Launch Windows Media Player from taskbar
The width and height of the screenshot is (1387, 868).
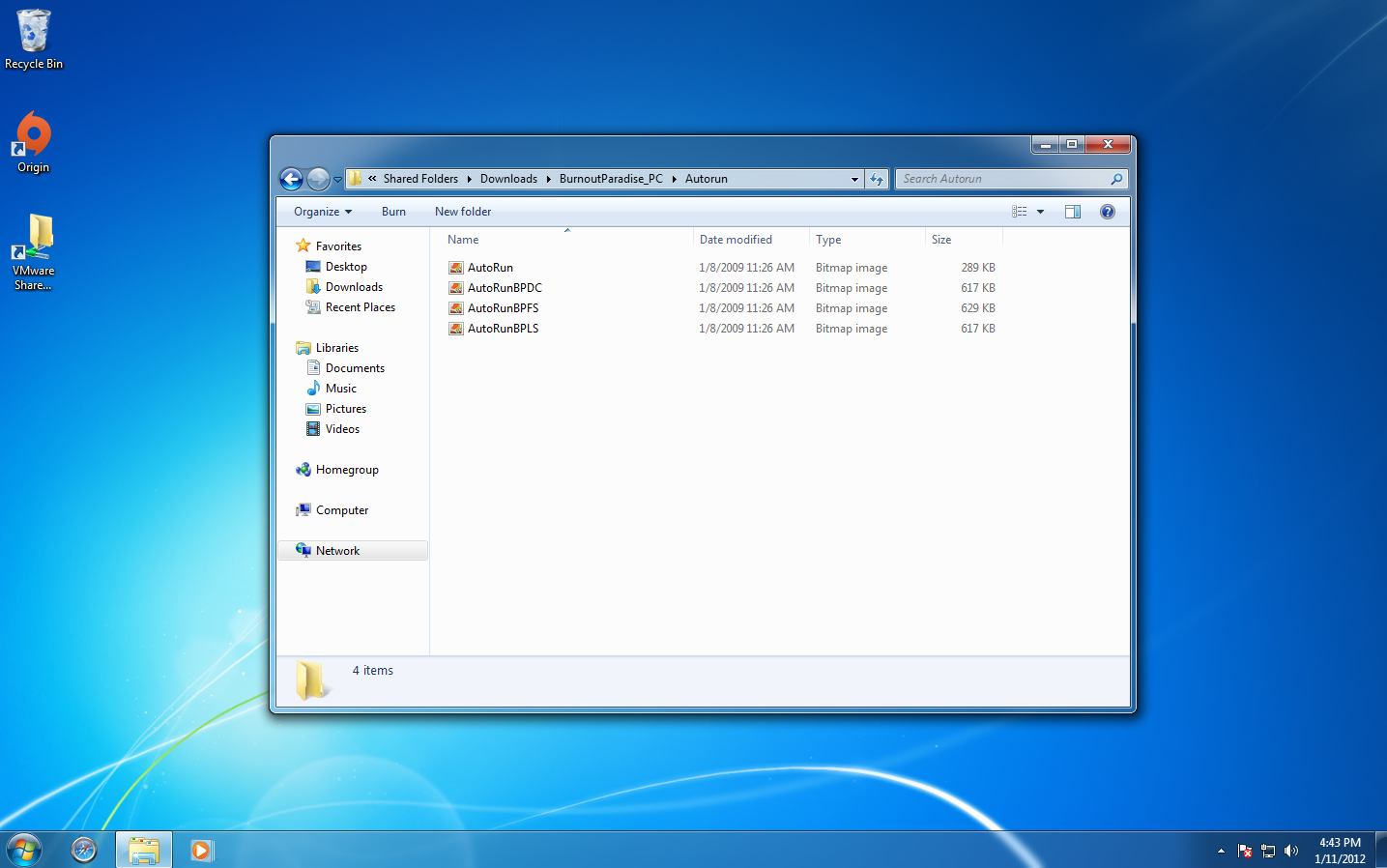point(201,850)
